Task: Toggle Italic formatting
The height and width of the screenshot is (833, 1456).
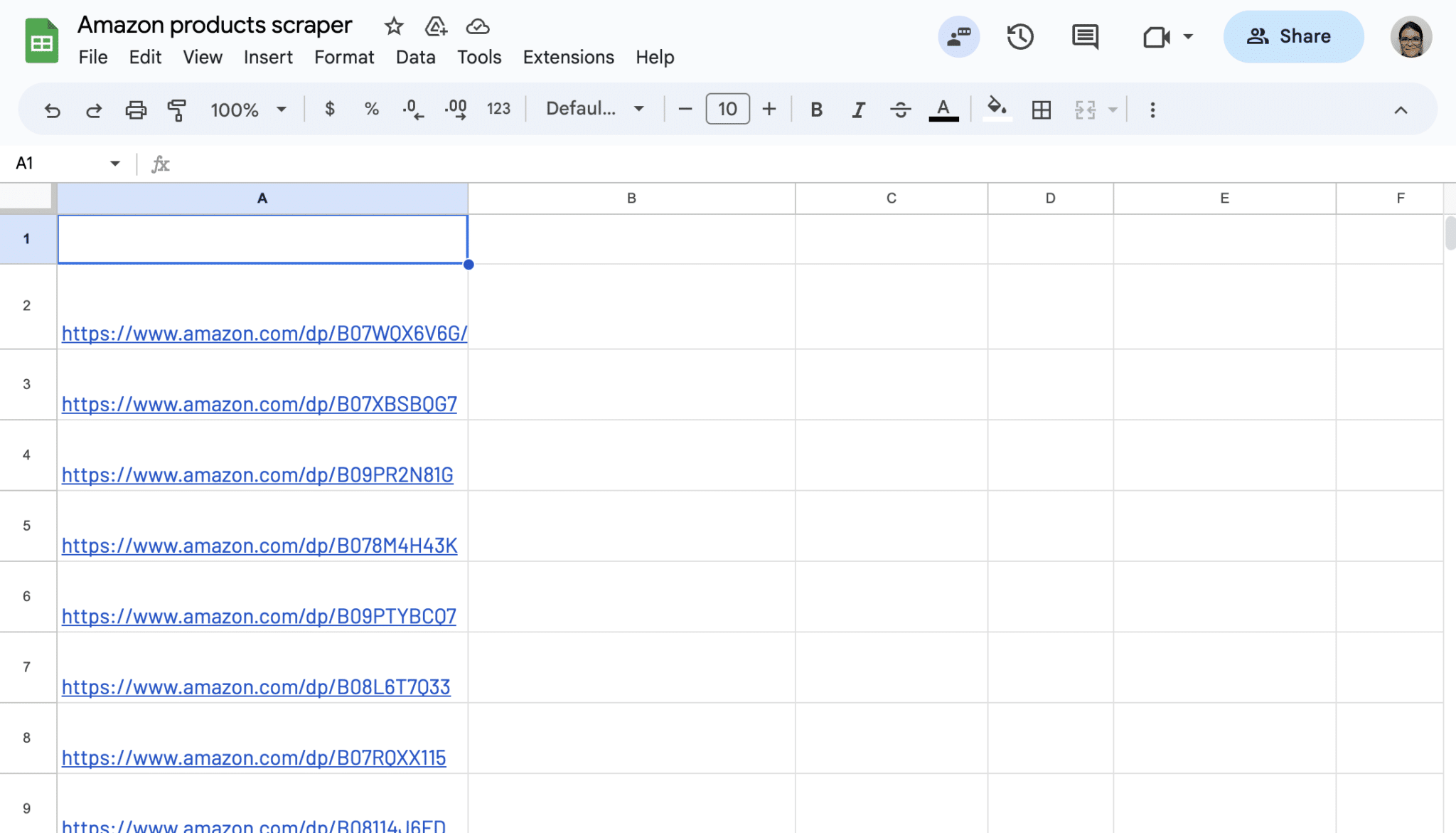Action: point(858,110)
